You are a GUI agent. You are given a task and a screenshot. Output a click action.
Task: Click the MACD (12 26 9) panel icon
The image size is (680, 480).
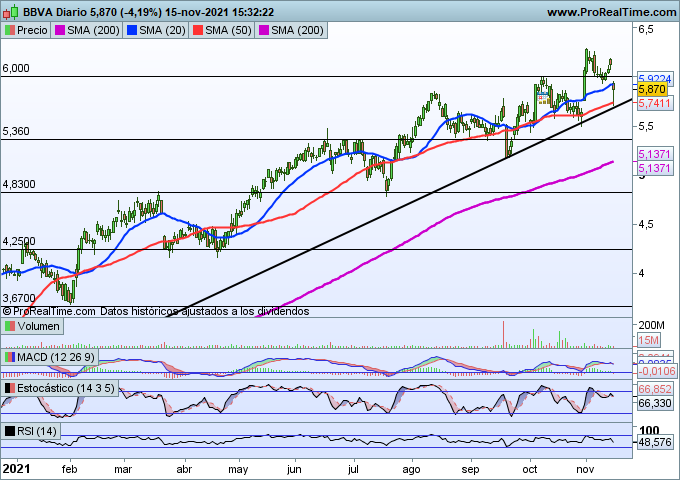pyautogui.click(x=10, y=357)
